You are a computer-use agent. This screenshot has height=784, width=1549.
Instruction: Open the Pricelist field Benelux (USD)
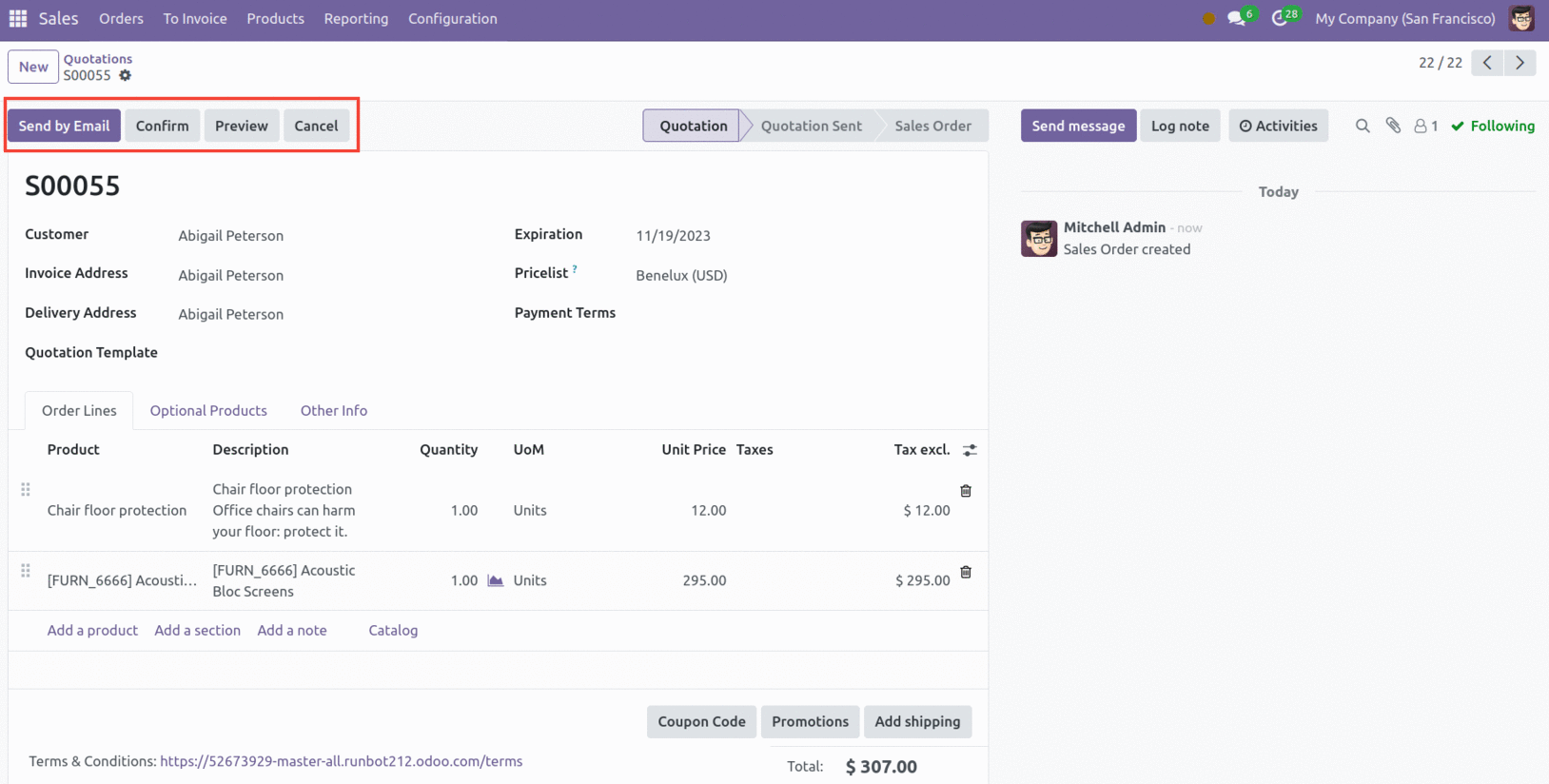point(681,275)
